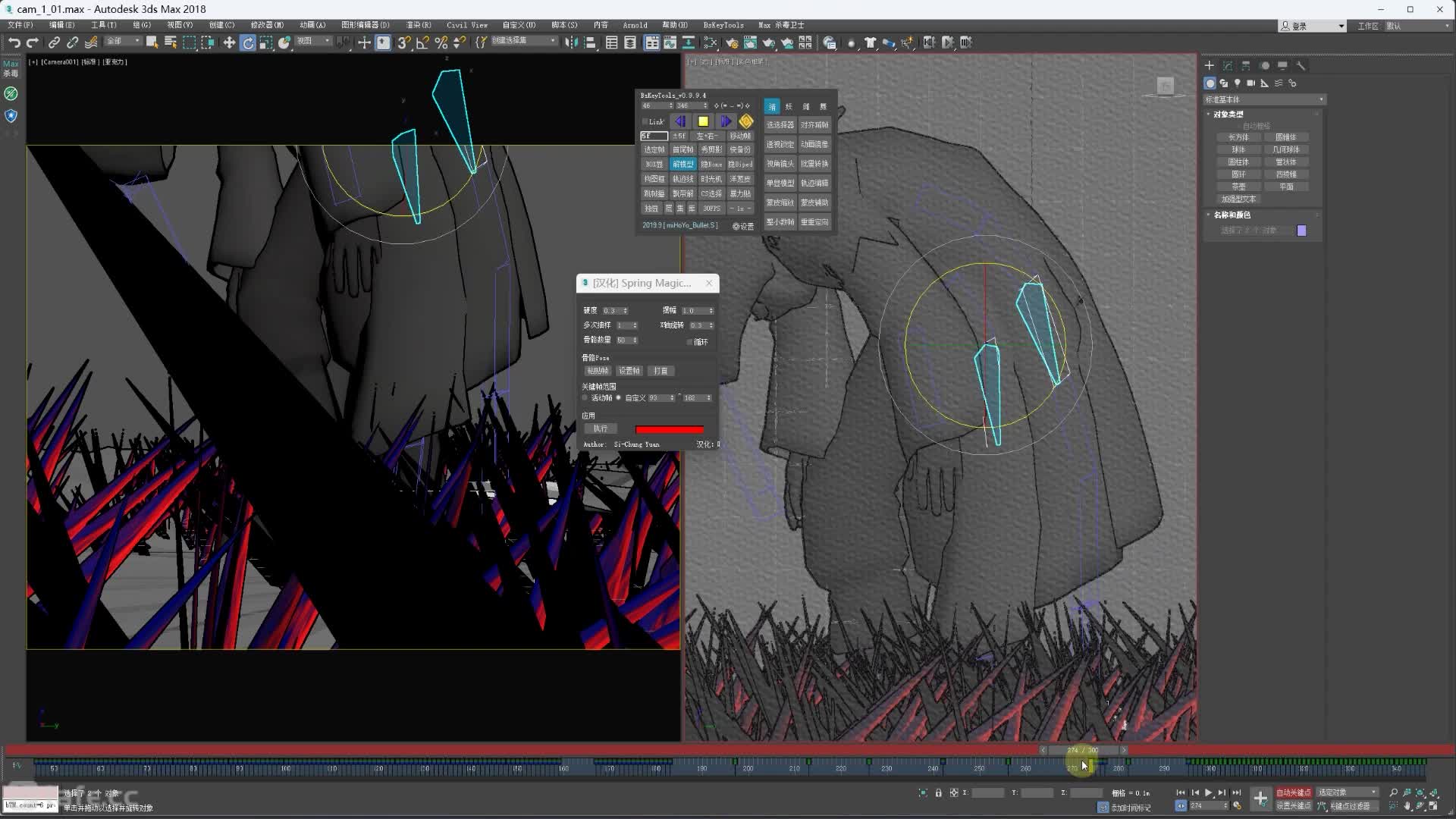This screenshot has height=819, width=1456.
Task: Toggle the Angle Snap icon
Action: [422, 42]
